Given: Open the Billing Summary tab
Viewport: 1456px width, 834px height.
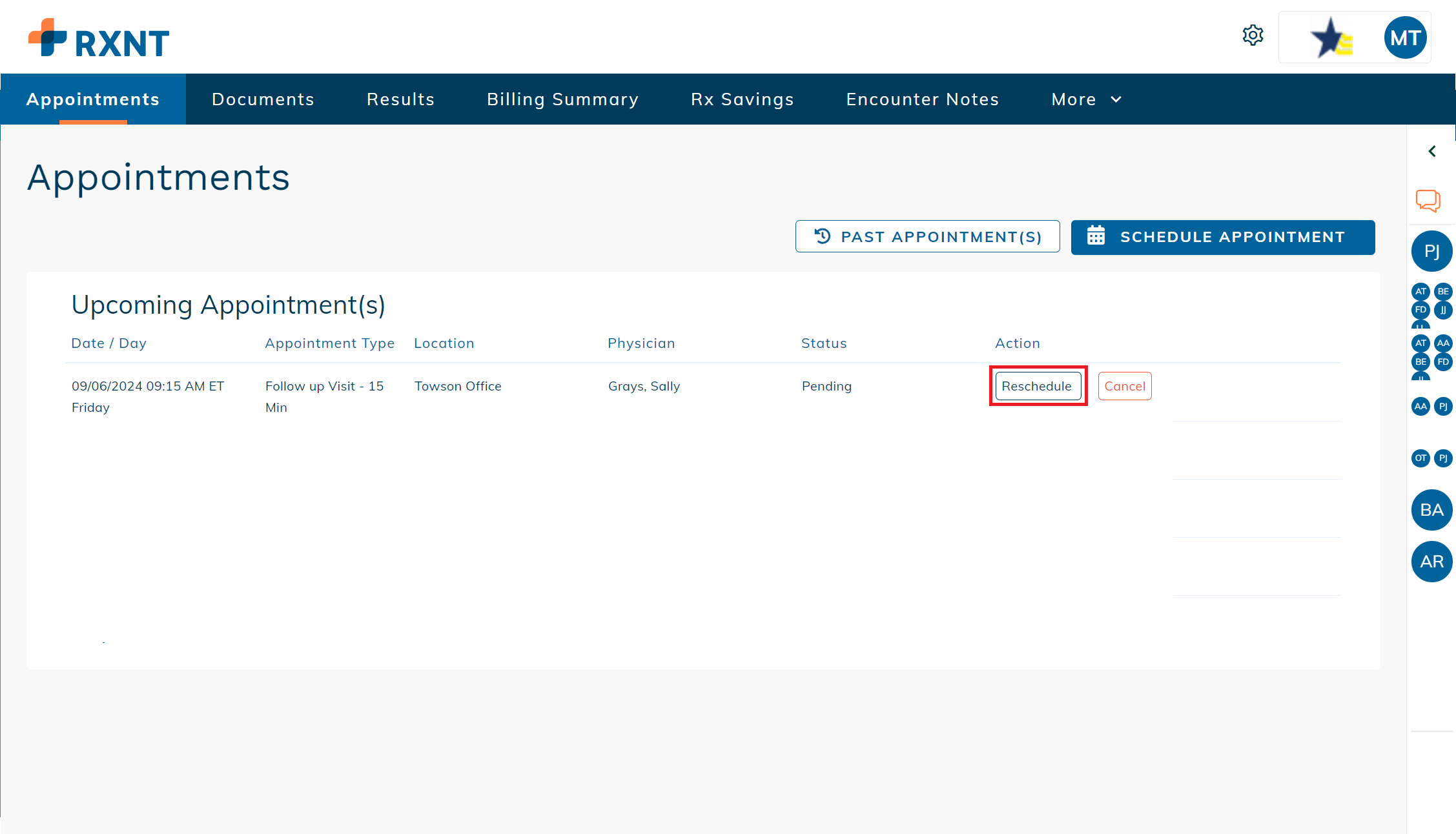Looking at the screenshot, I should pyautogui.click(x=562, y=99).
